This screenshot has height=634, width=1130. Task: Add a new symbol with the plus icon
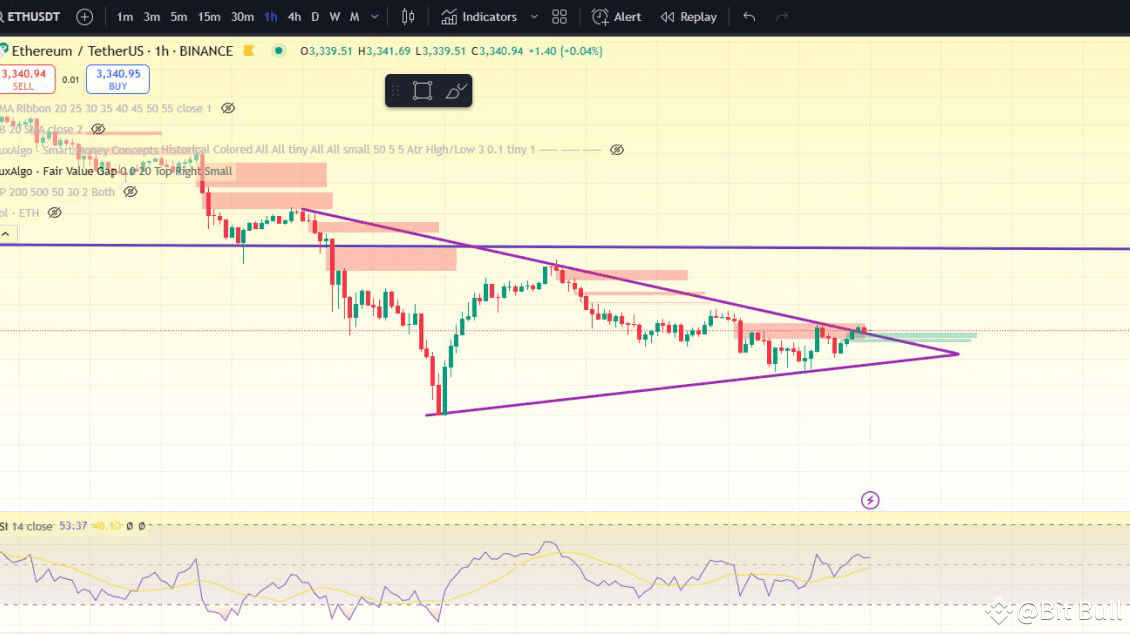[x=84, y=16]
